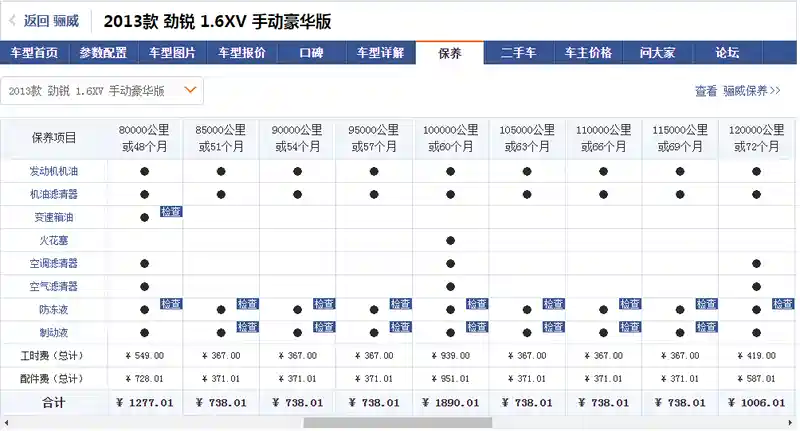The width and height of the screenshot is (800, 431).
Task: Click the 80000公里 或48个月 column header
Action: click(144, 138)
